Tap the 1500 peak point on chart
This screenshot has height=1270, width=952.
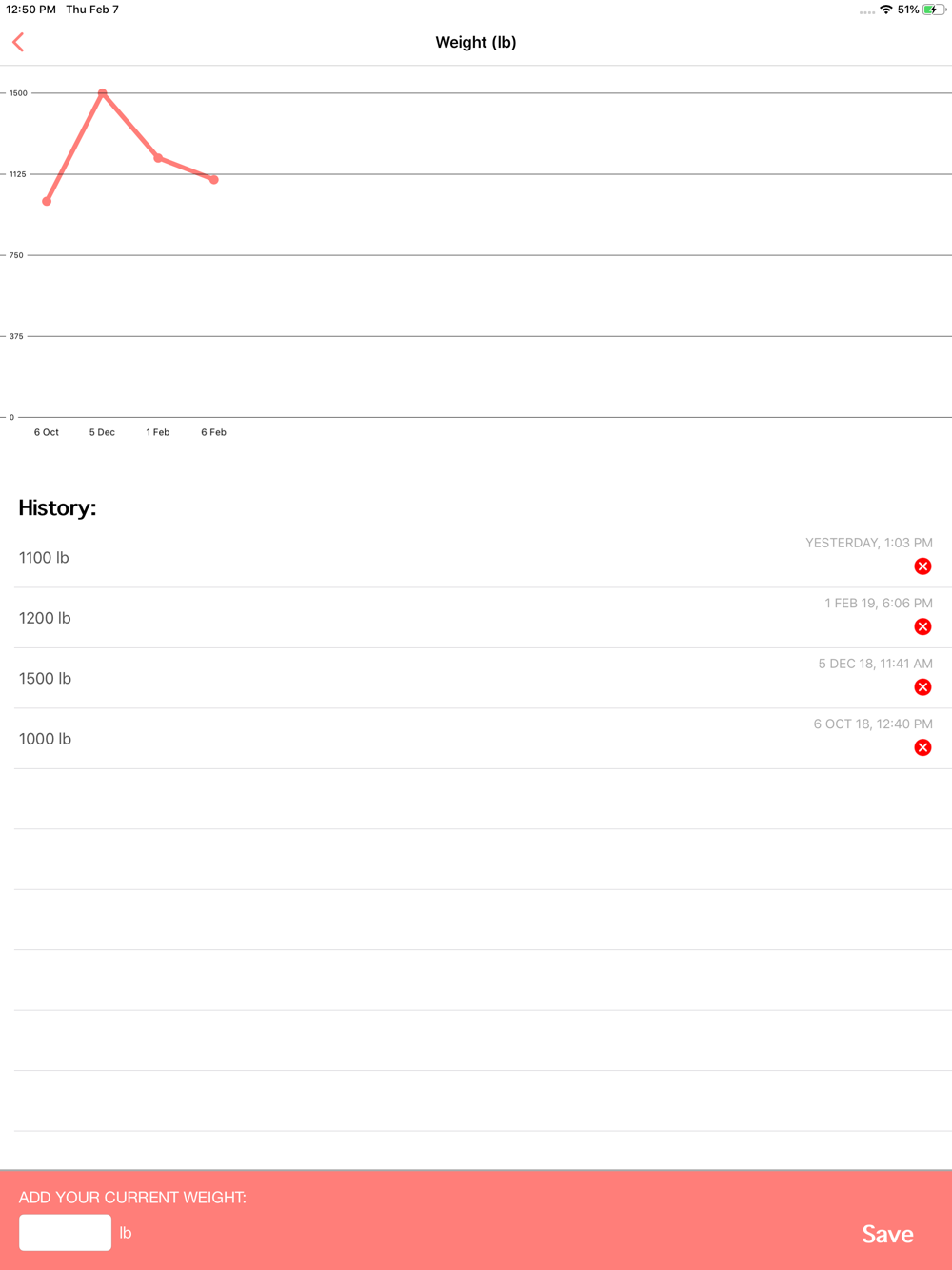coord(102,93)
